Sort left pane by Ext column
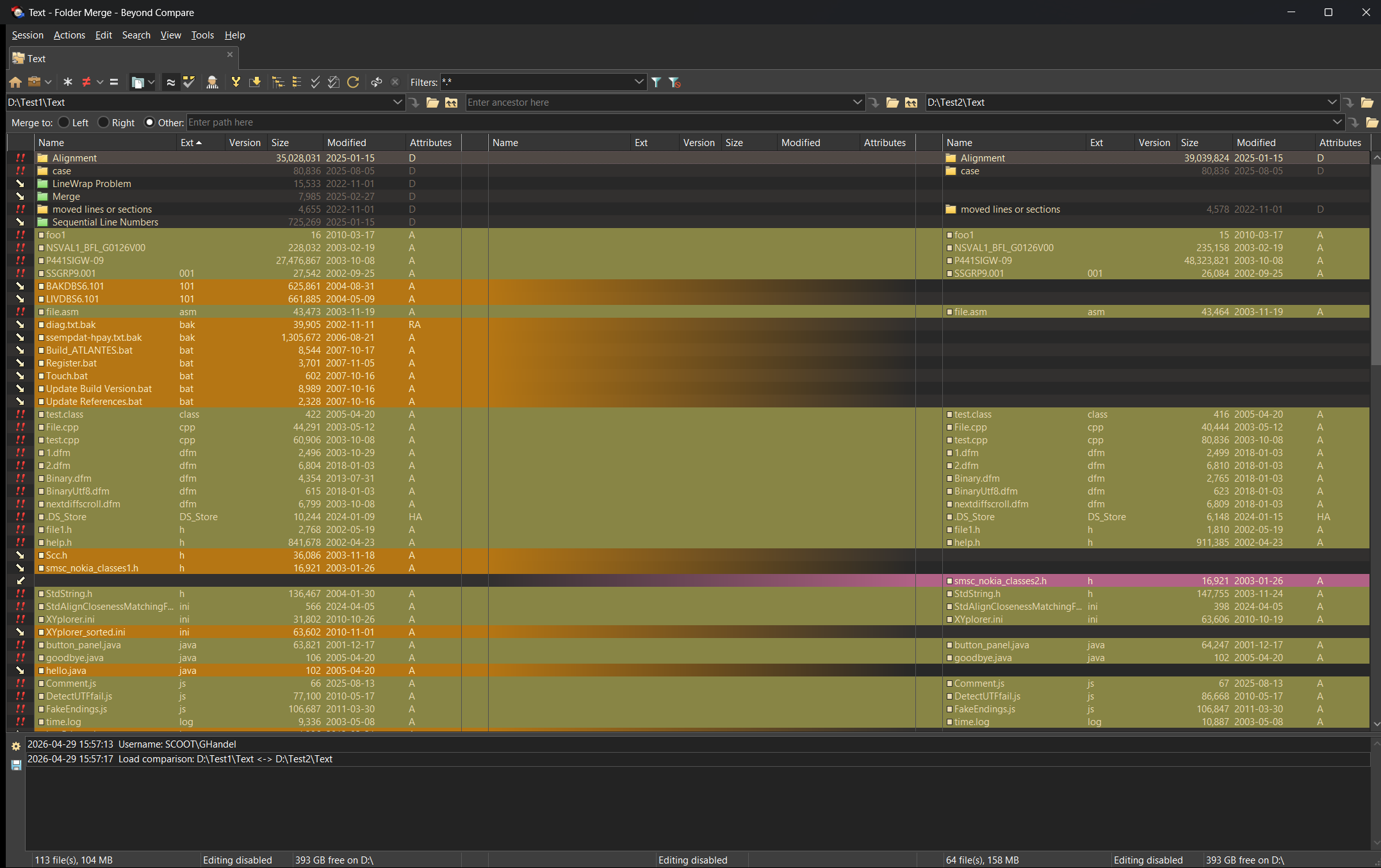This screenshot has width=1381, height=868. pyautogui.click(x=200, y=143)
